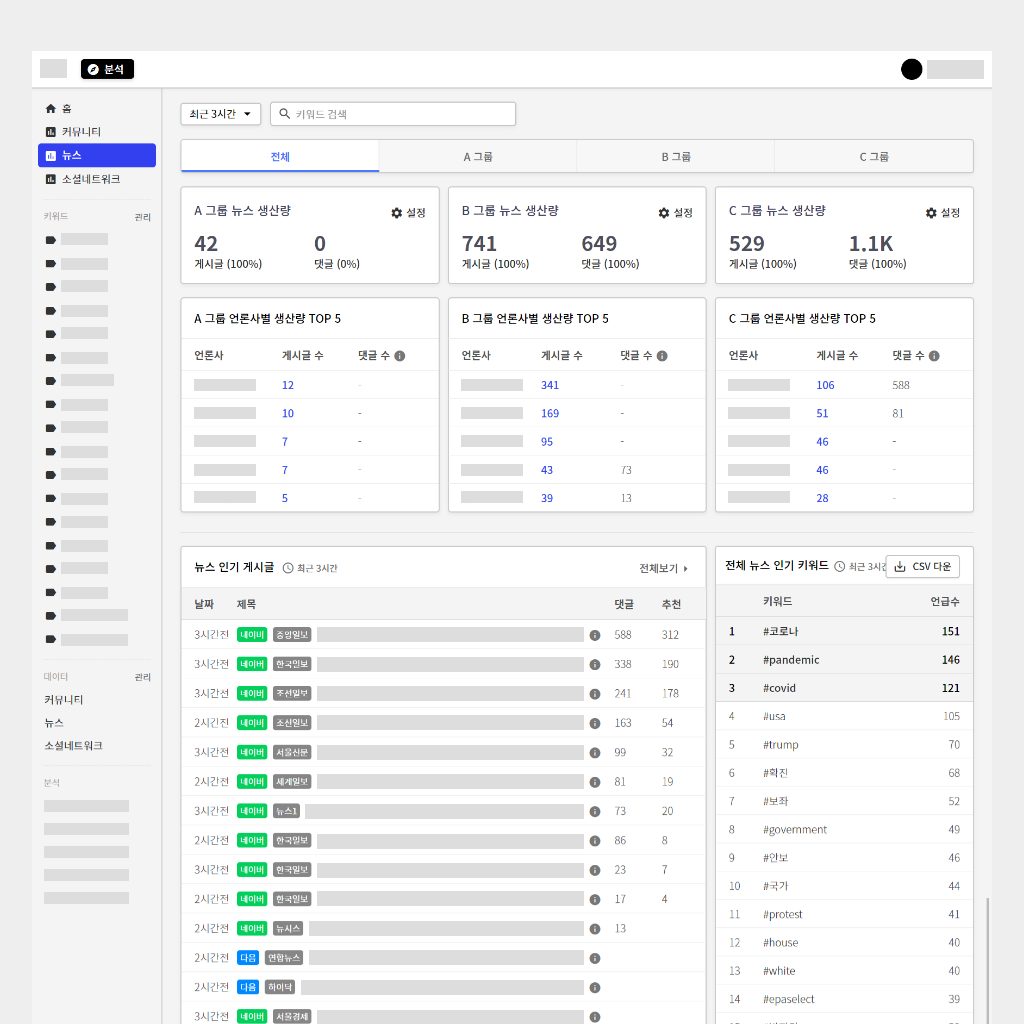Click 관리 link next to 키워드 section

point(143,217)
